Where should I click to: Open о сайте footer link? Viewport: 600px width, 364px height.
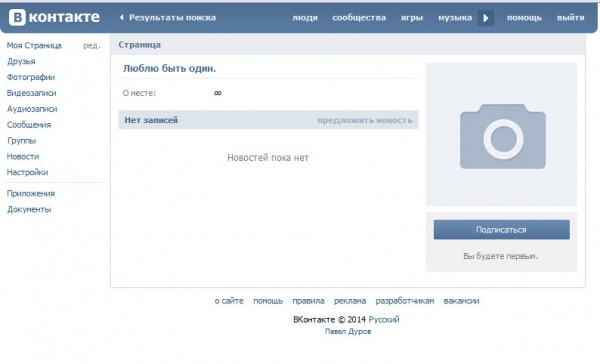(x=229, y=301)
